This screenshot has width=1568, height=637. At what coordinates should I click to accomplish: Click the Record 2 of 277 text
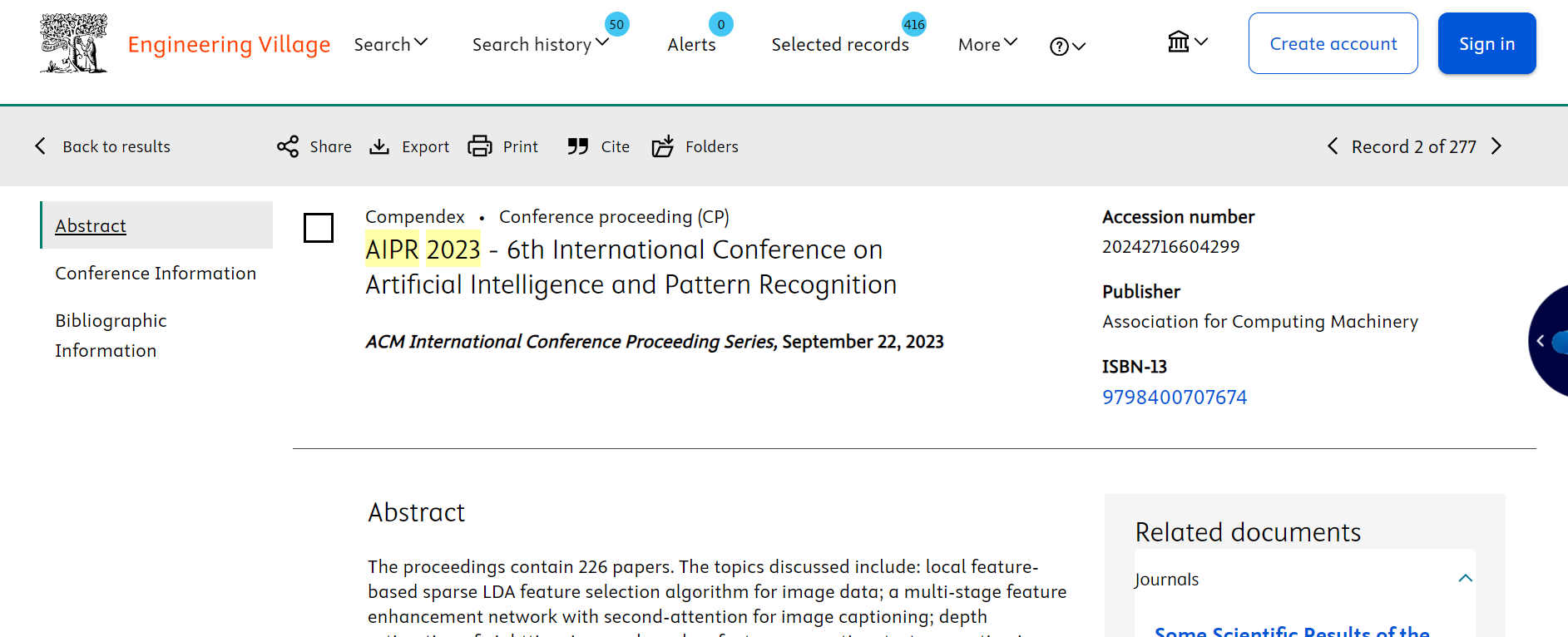[x=1413, y=146]
